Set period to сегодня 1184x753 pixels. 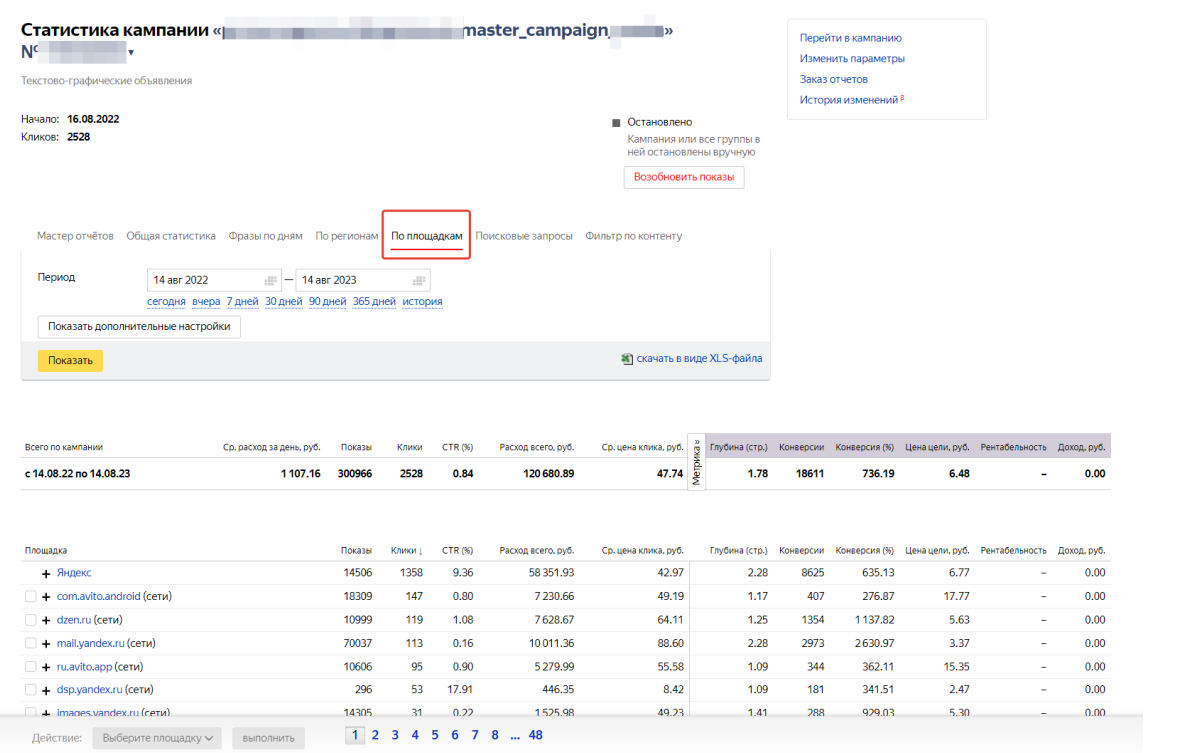pos(166,301)
